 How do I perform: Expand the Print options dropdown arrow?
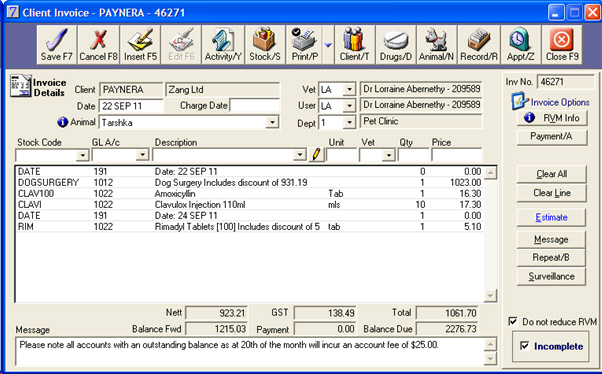(x=328, y=45)
